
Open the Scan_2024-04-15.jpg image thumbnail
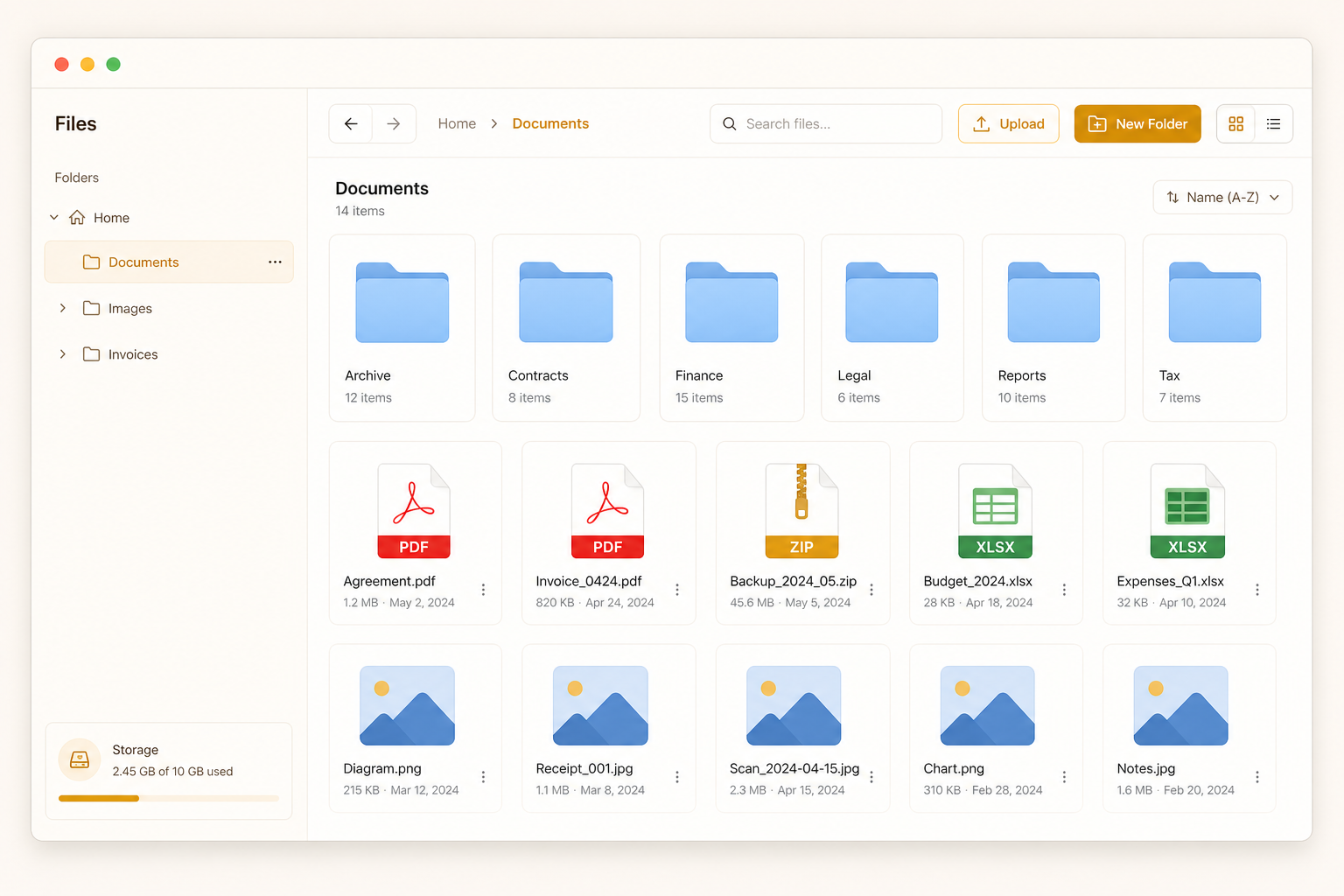(794, 706)
